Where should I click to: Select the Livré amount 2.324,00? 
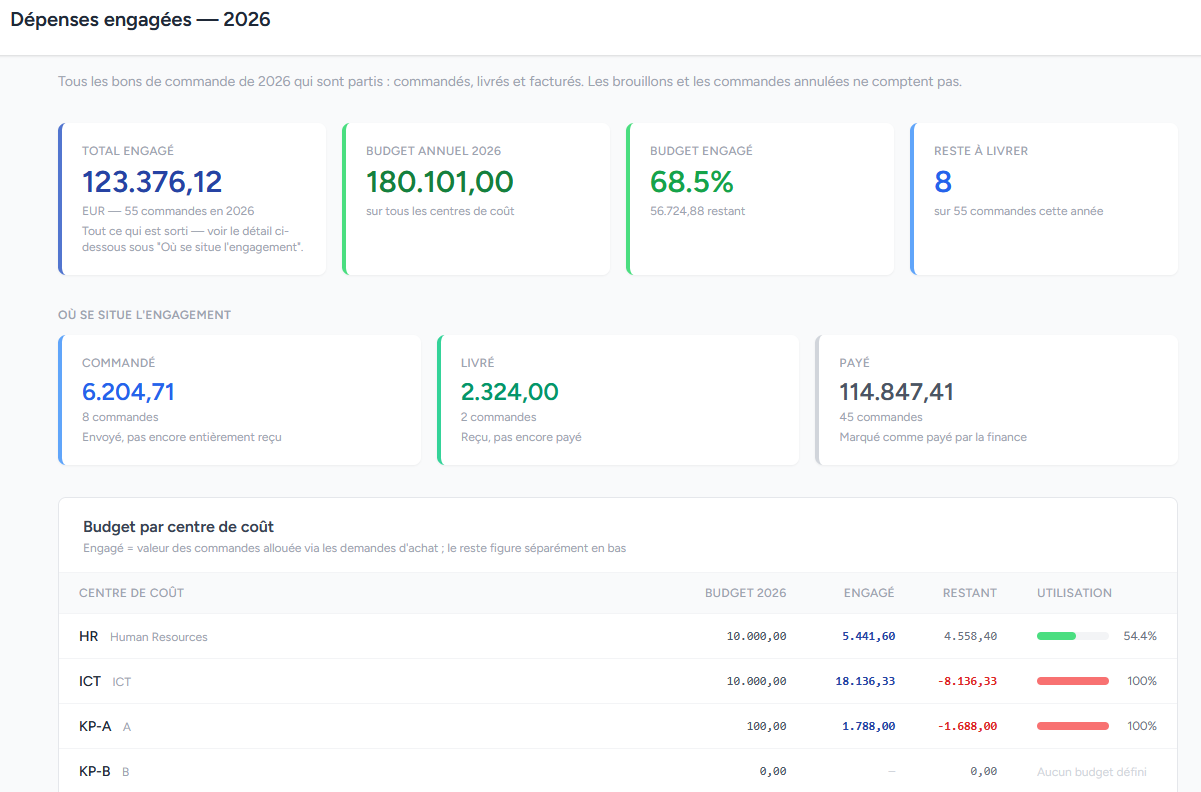pos(510,392)
